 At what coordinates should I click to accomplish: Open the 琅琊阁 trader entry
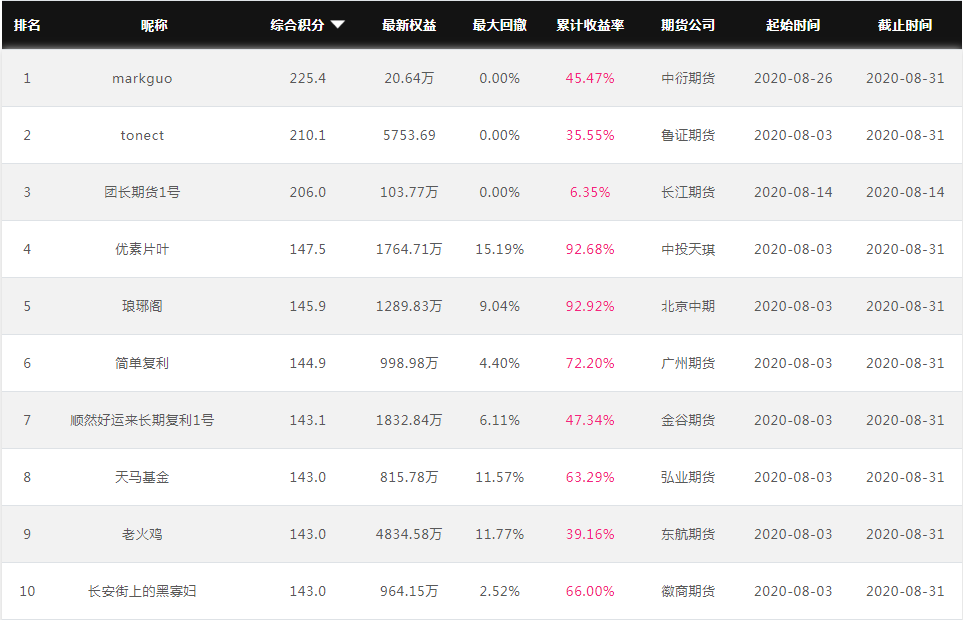click(142, 306)
